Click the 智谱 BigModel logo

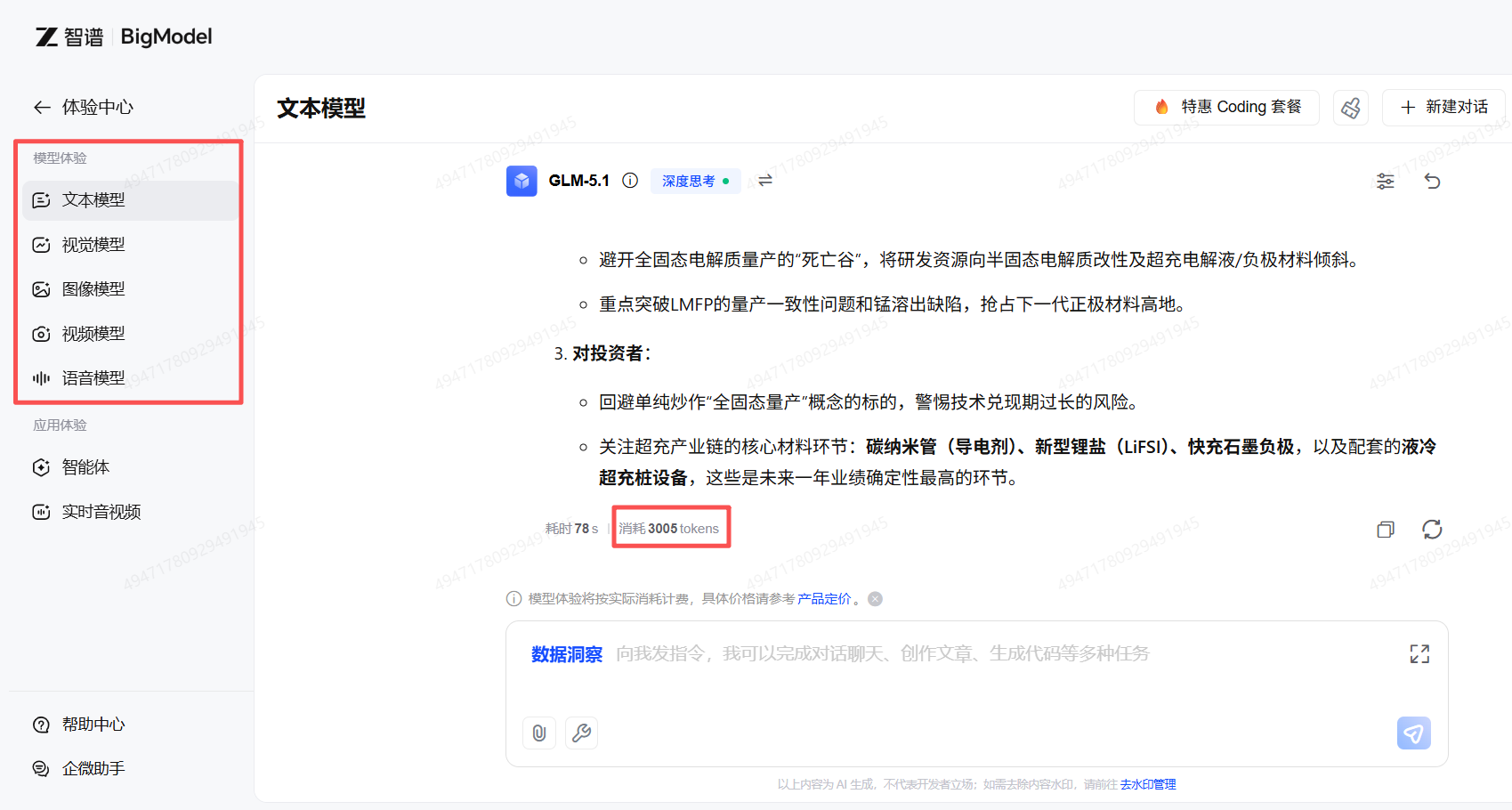124,36
